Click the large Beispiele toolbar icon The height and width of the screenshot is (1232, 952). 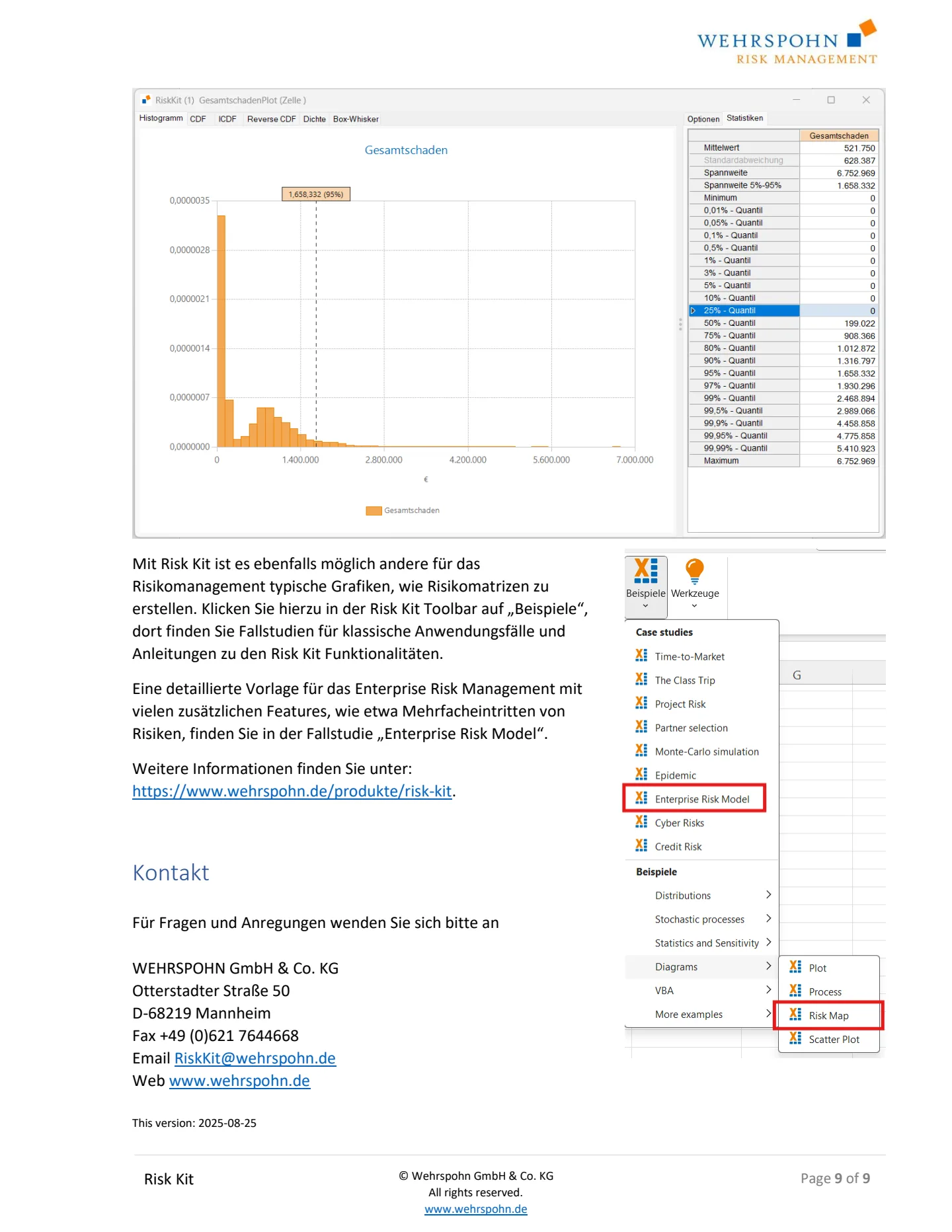click(x=646, y=570)
